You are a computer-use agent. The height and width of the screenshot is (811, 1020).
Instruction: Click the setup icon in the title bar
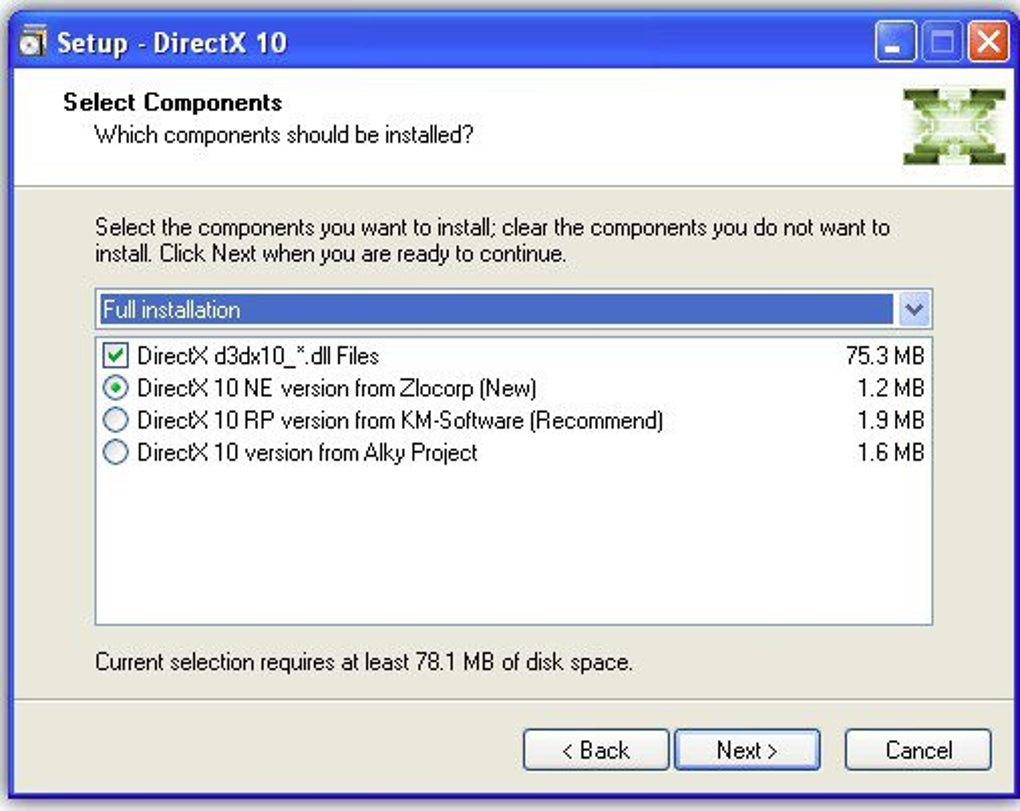[x=34, y=43]
